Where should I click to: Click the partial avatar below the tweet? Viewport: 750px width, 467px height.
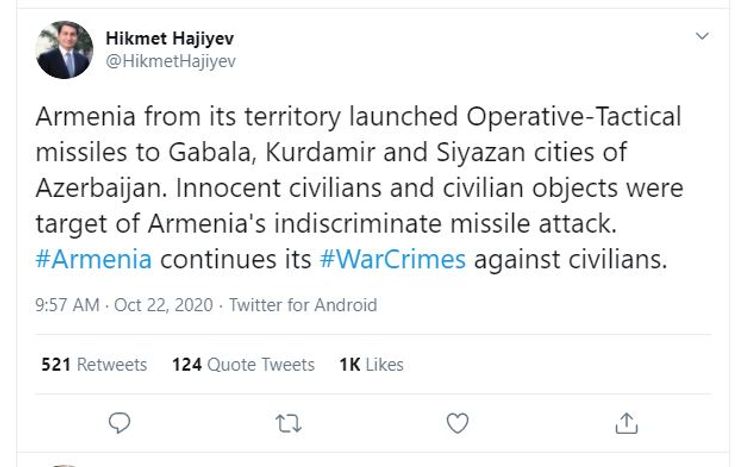click(65, 464)
